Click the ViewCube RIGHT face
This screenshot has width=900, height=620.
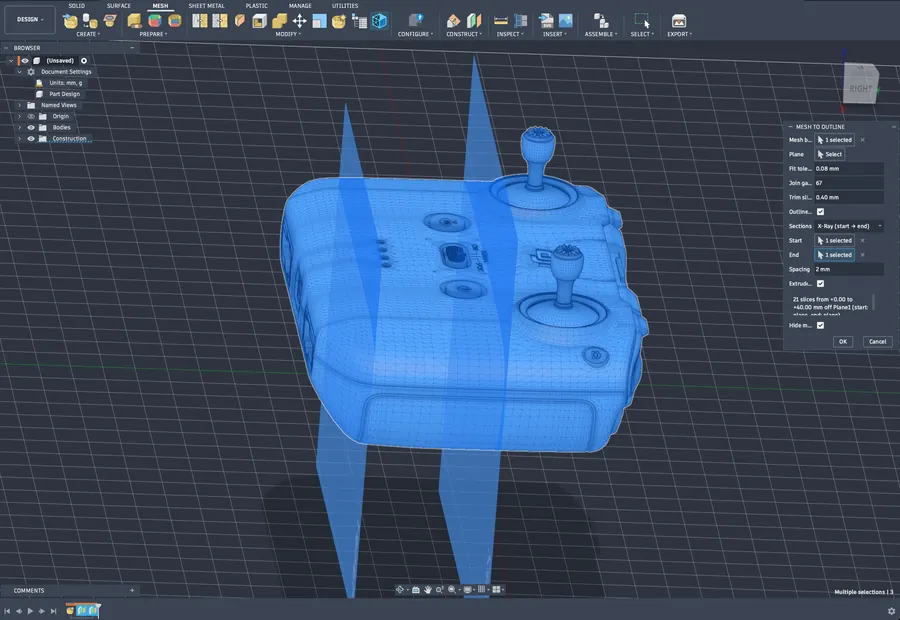point(860,88)
